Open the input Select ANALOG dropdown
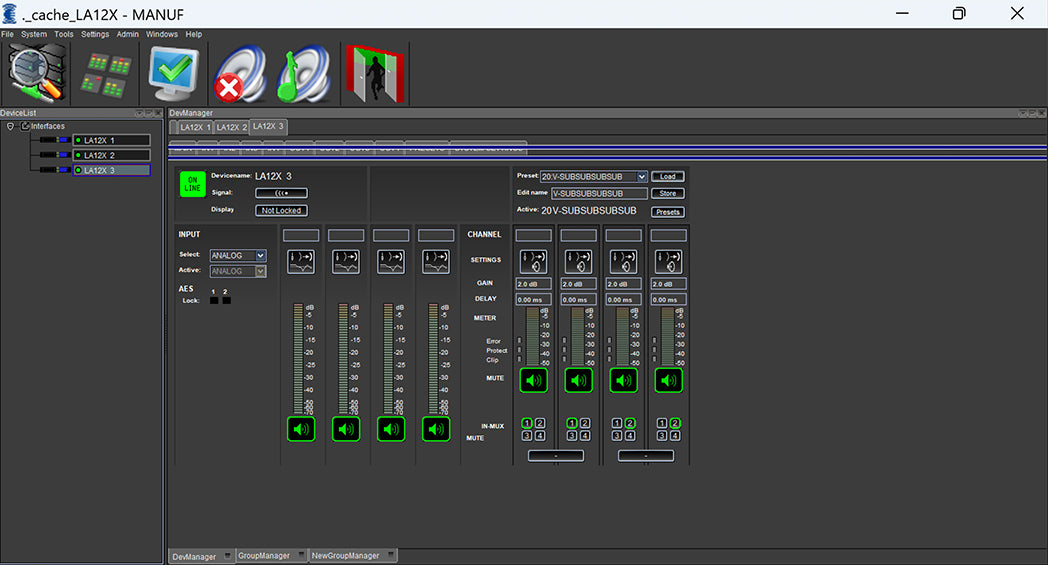This screenshot has width=1048, height=565. [260, 256]
